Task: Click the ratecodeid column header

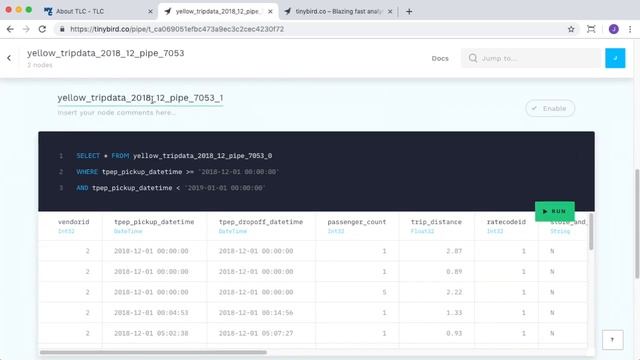Action: coord(506,222)
